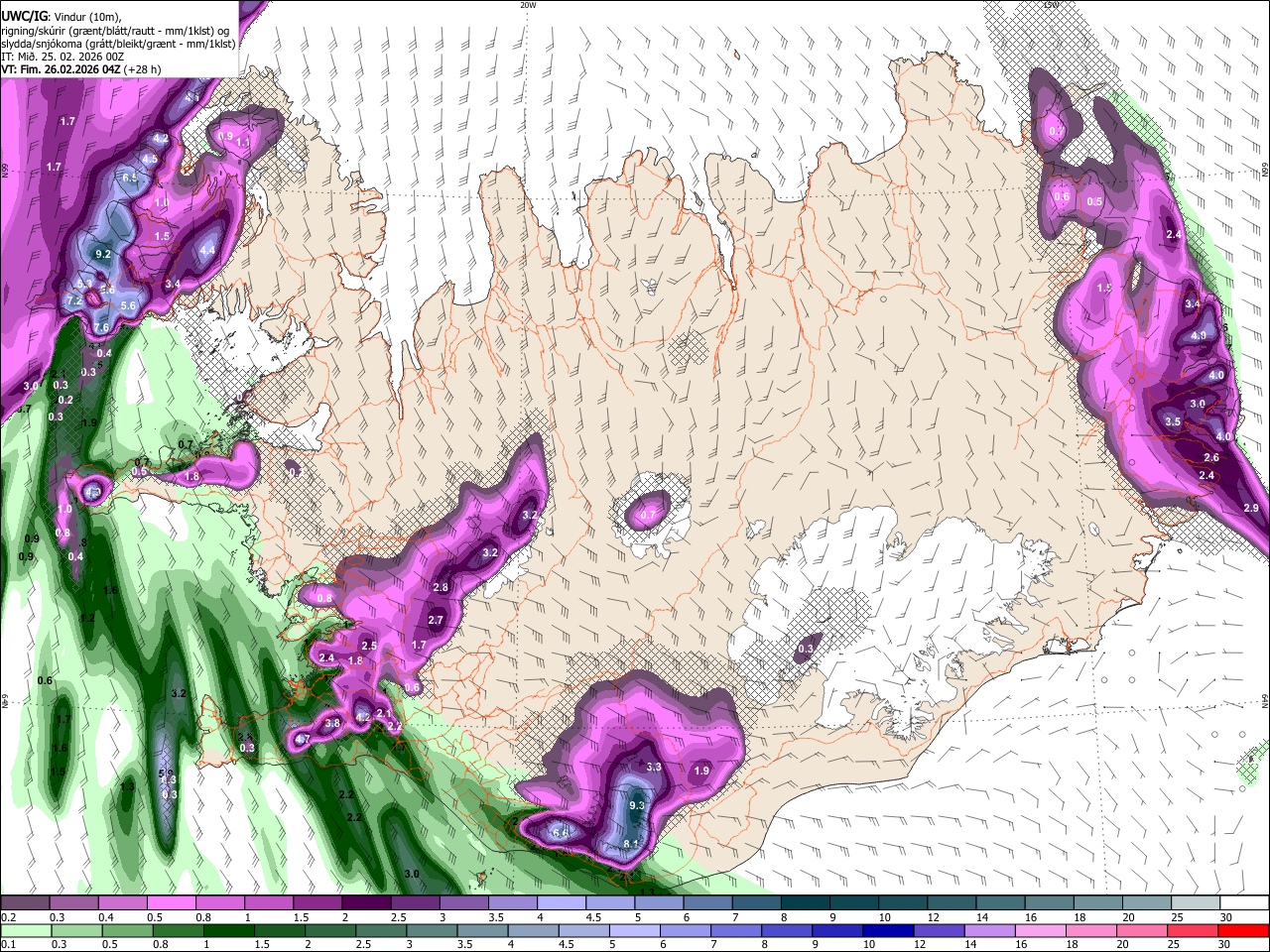This screenshot has width=1270, height=952.
Task: Click the 0.1 label in rain legend
Action: point(7,944)
